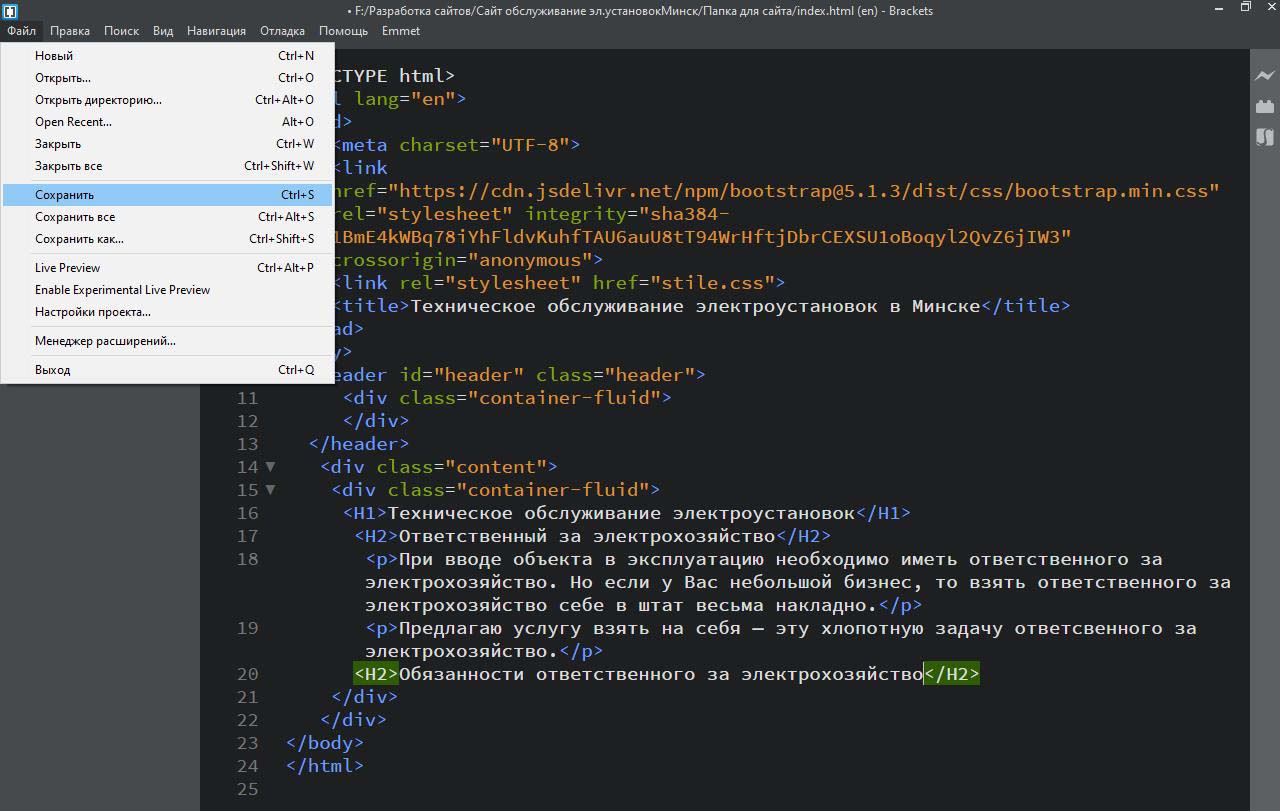Click the sidebar icon below the brick icon

pos(1265,137)
